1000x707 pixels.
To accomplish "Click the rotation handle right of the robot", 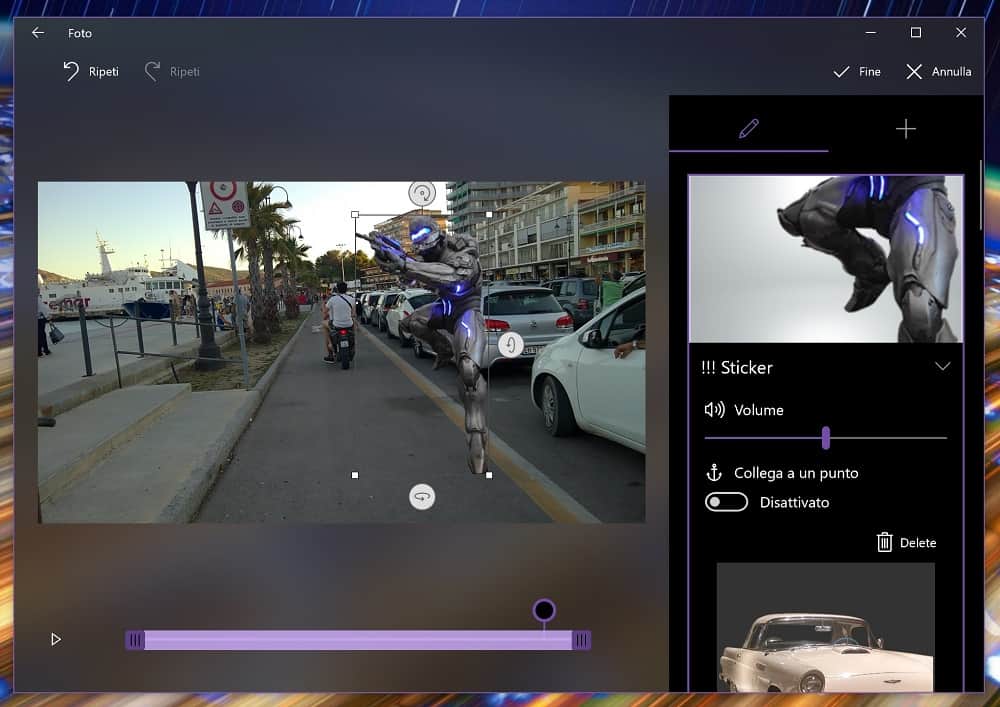I will point(511,345).
